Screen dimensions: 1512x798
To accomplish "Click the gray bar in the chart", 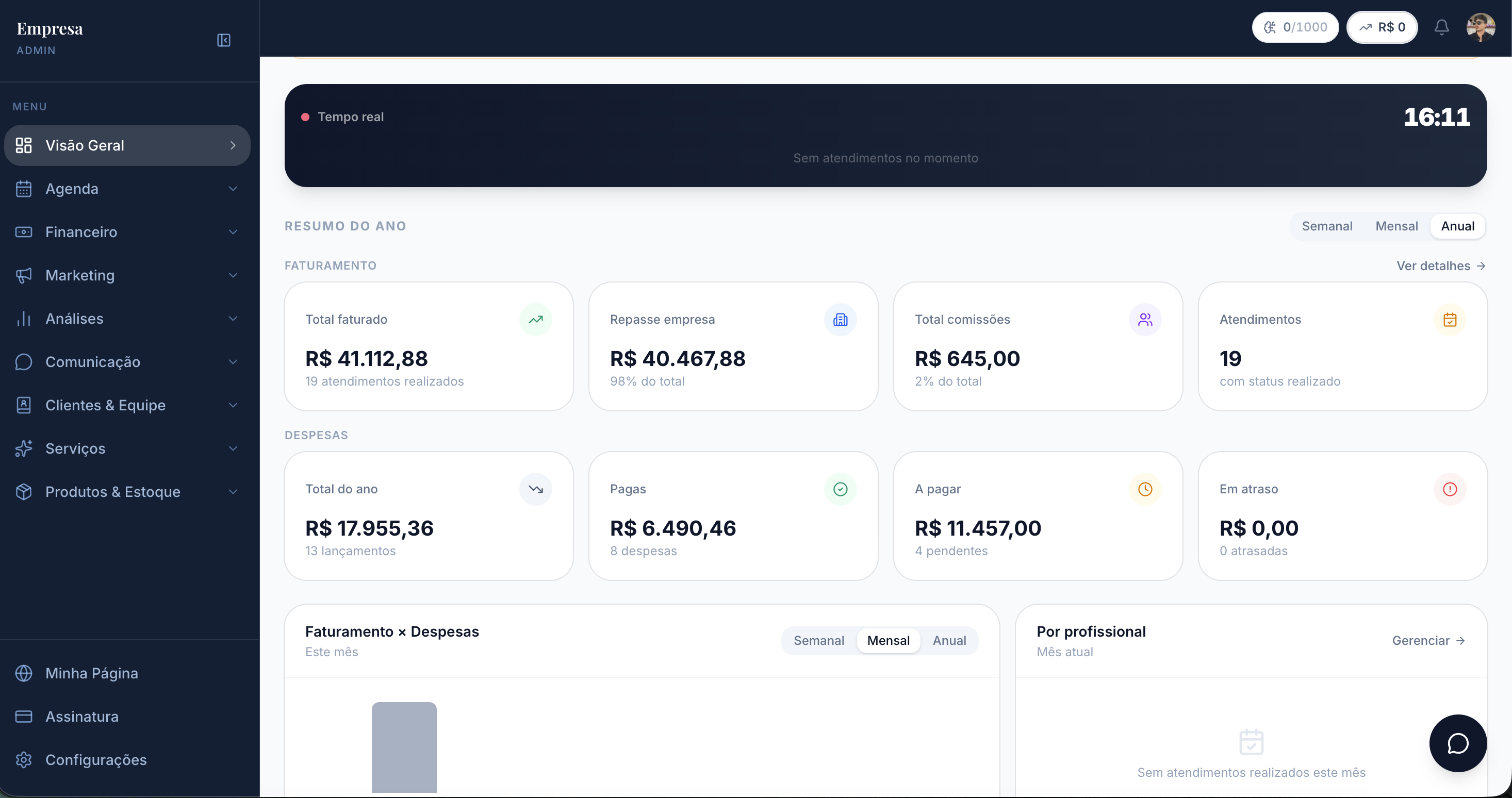I will click(x=404, y=747).
